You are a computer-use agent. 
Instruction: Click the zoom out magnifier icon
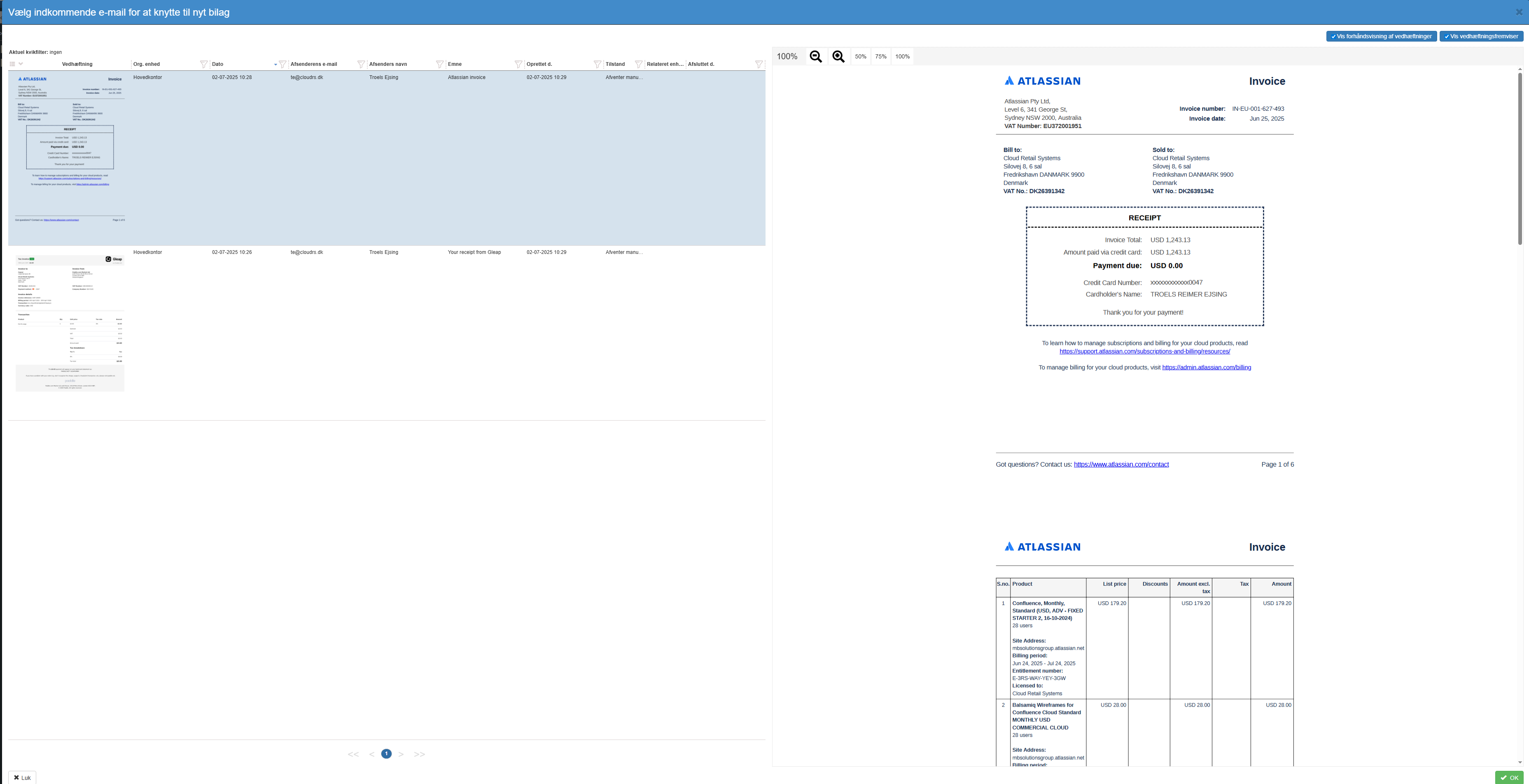click(x=815, y=56)
